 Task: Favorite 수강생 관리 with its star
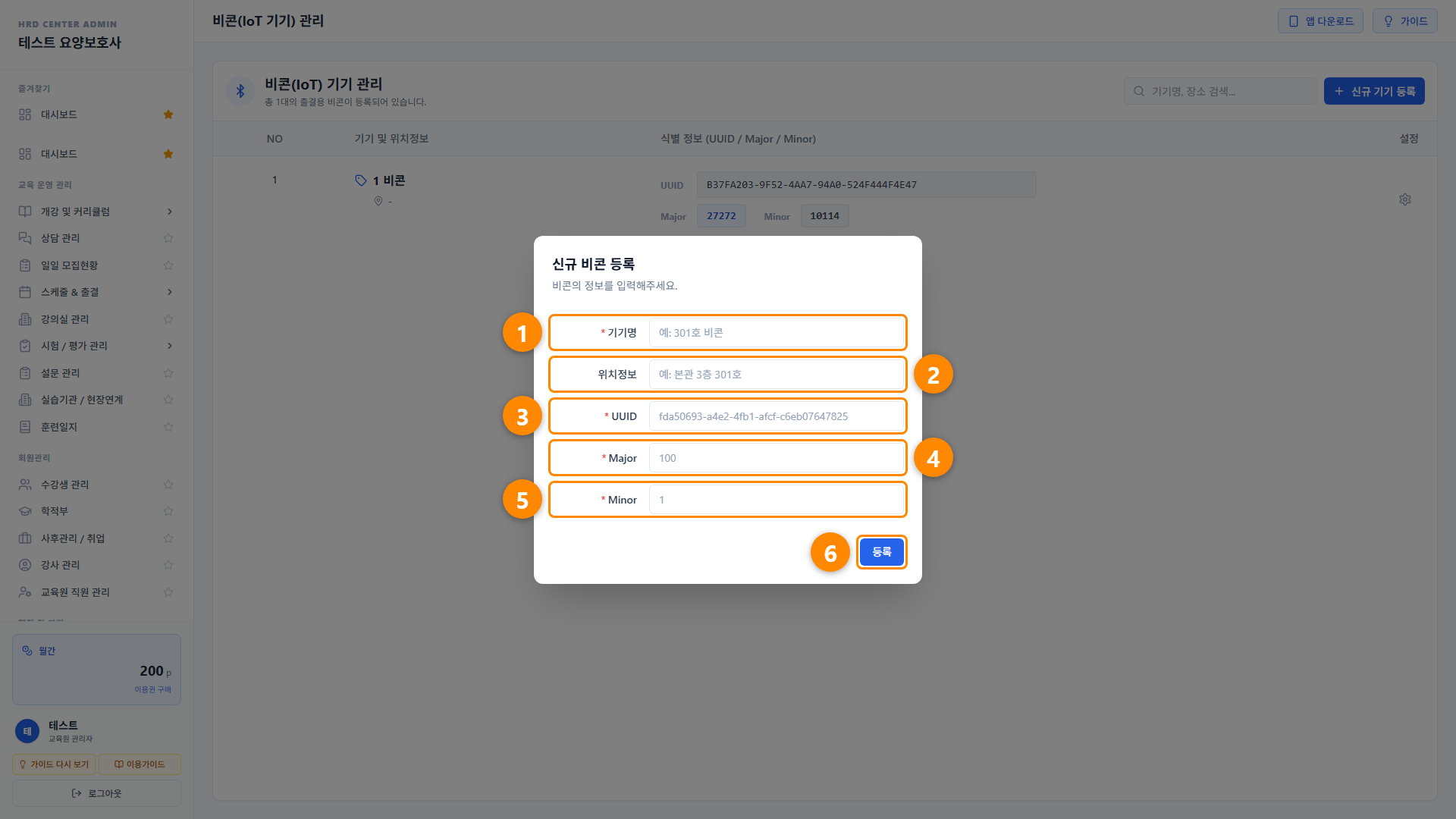[x=168, y=485]
